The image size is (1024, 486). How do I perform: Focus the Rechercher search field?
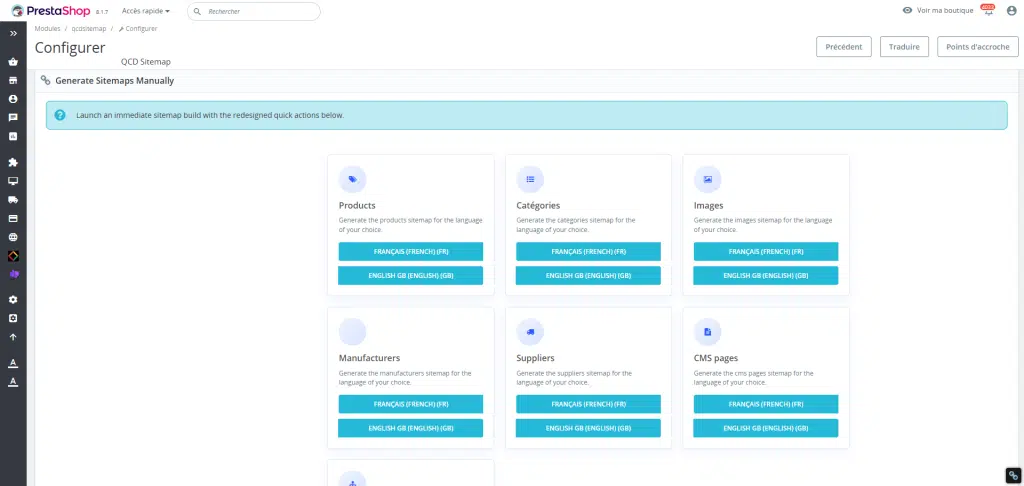point(254,12)
